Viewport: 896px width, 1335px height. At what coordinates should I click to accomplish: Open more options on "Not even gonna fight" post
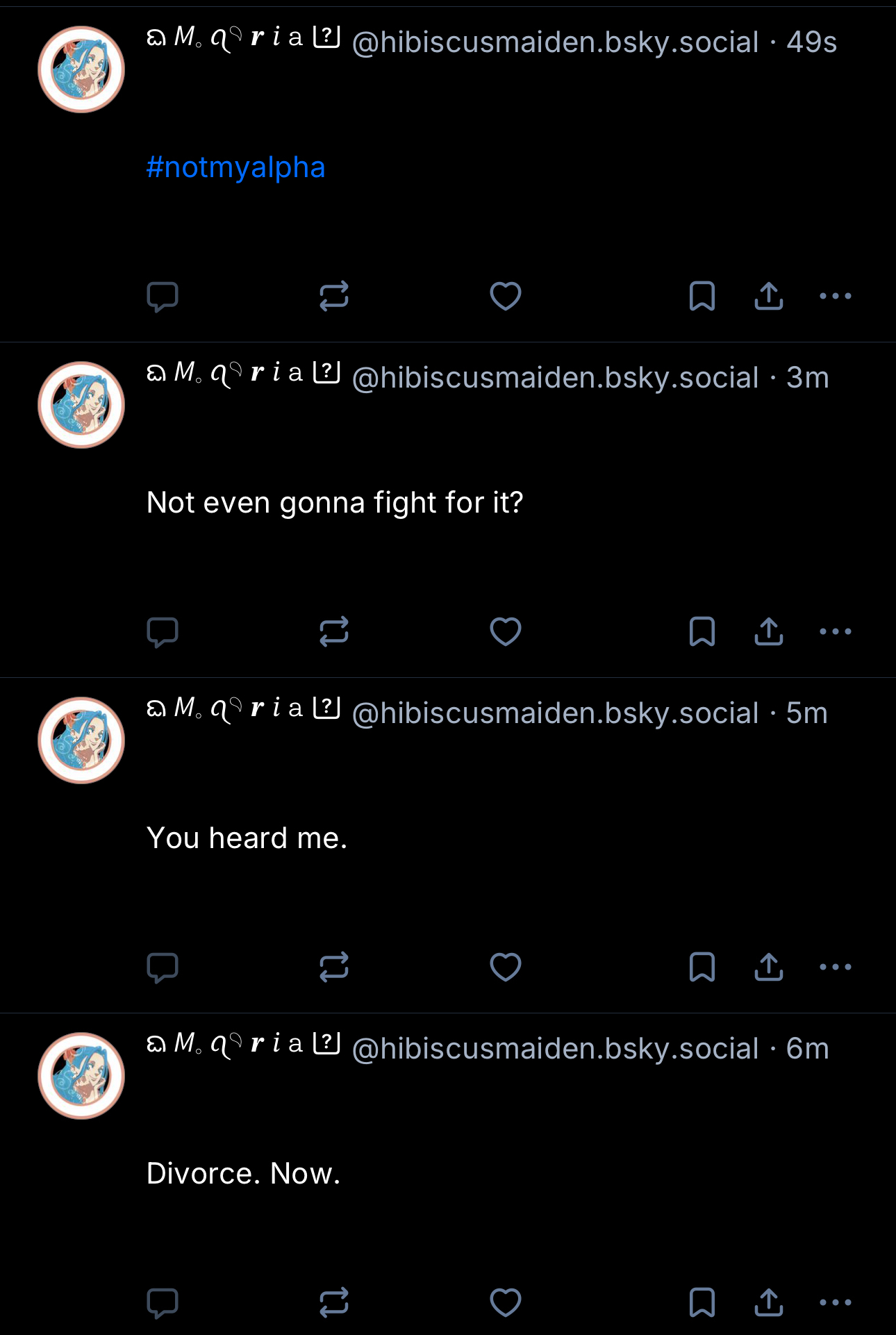click(x=835, y=632)
